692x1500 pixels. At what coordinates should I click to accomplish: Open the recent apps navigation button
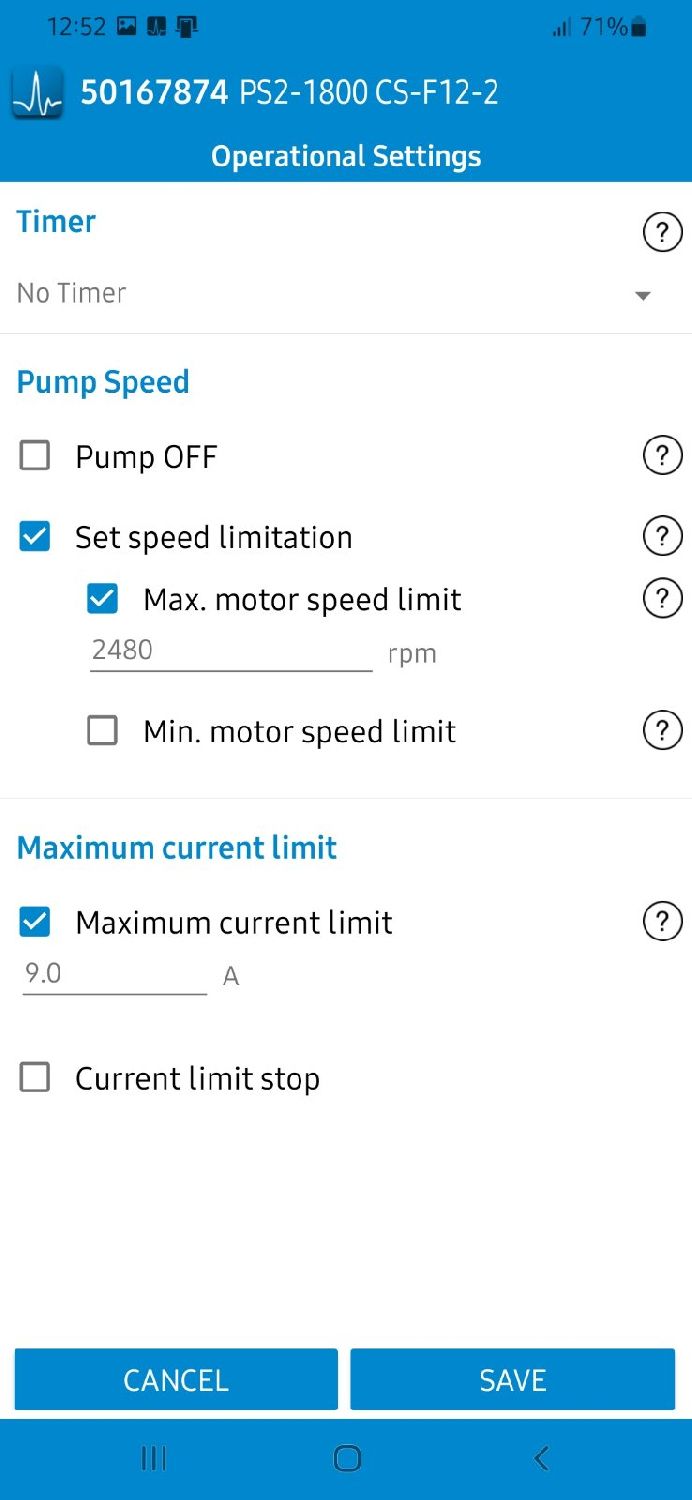pos(153,1458)
